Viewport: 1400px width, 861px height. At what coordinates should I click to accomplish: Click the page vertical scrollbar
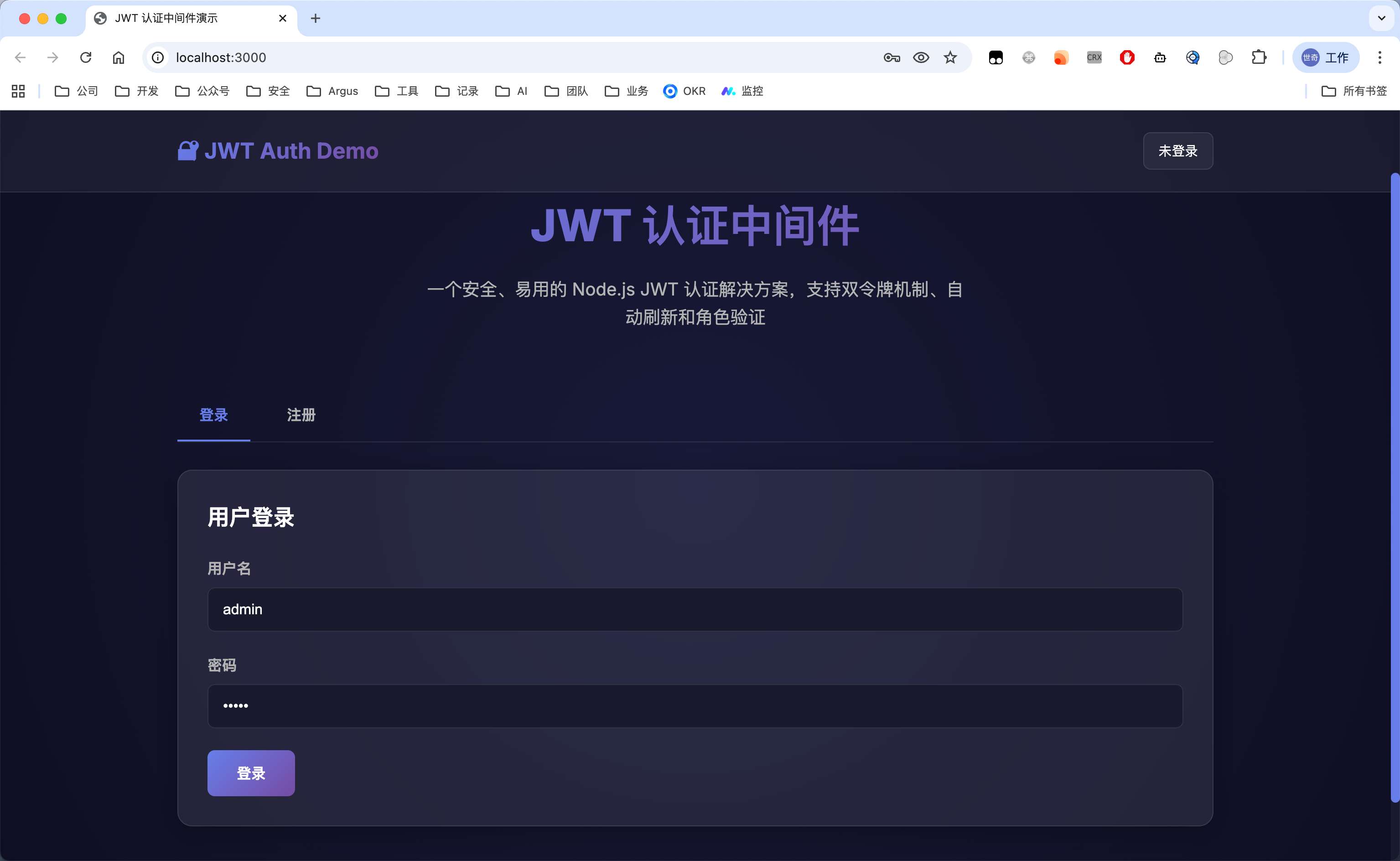(x=1395, y=487)
